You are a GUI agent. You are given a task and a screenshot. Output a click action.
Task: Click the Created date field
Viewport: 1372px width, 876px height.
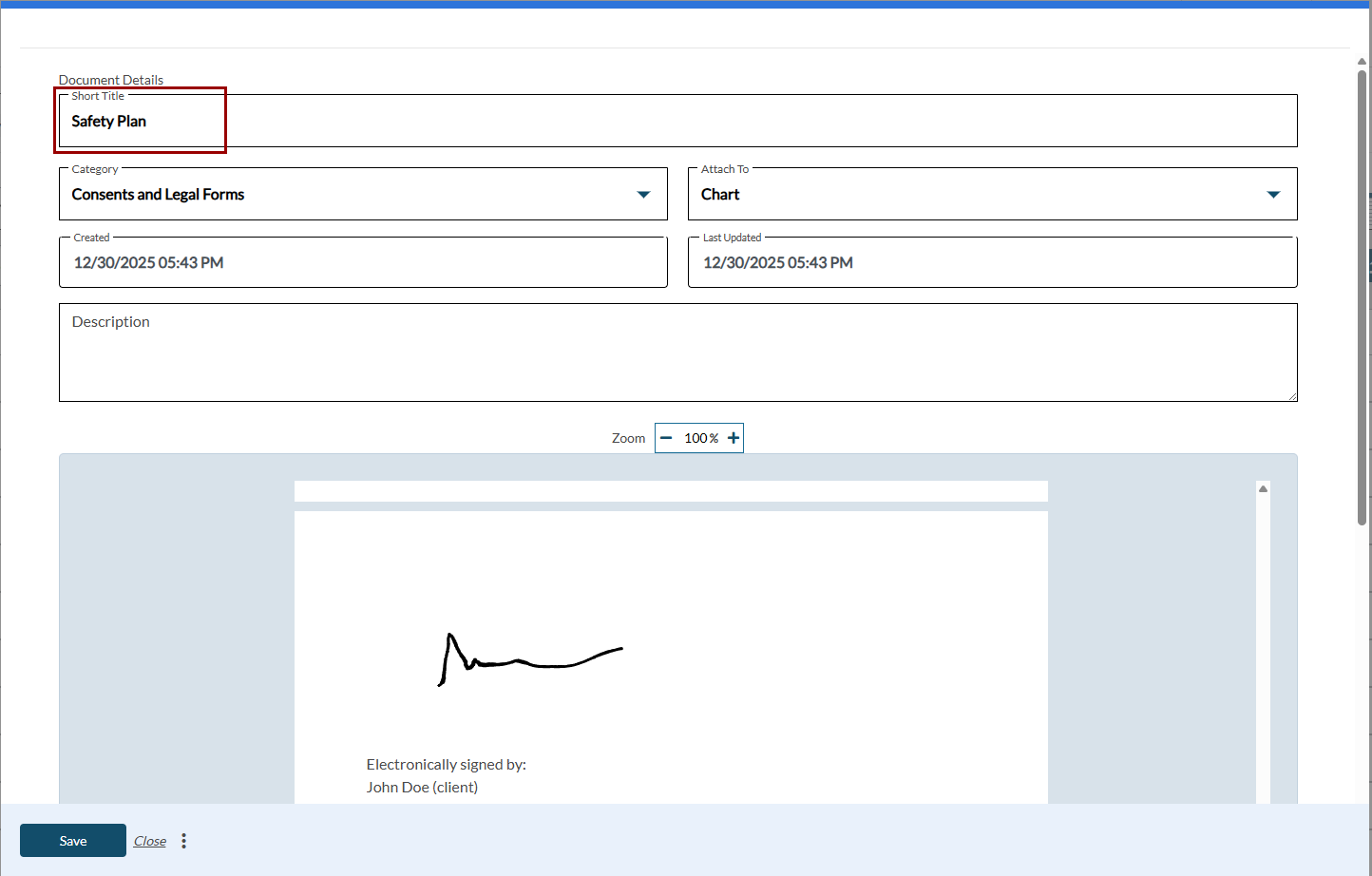(x=363, y=263)
